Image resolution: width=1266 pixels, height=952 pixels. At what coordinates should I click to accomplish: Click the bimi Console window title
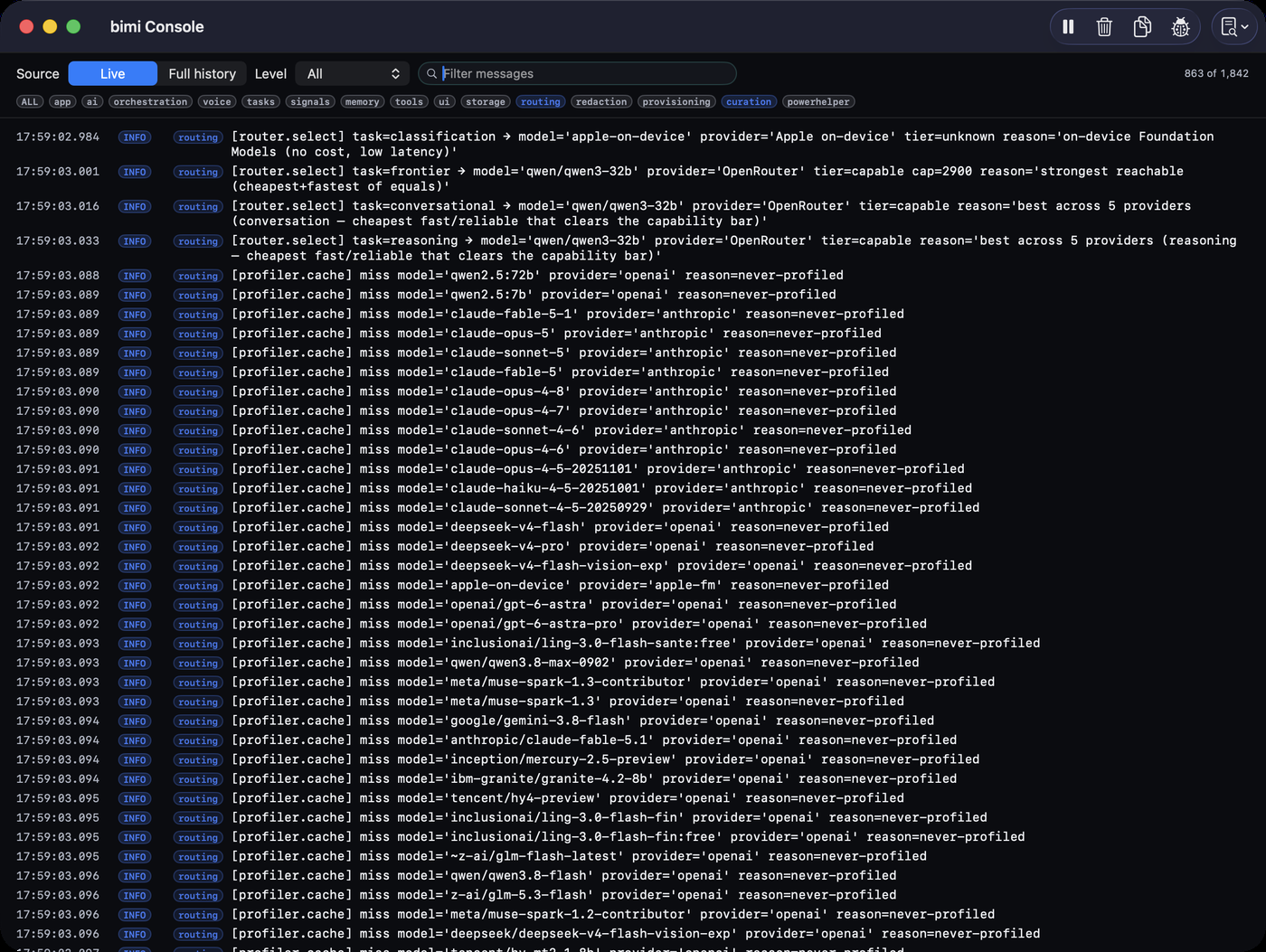pyautogui.click(x=157, y=27)
